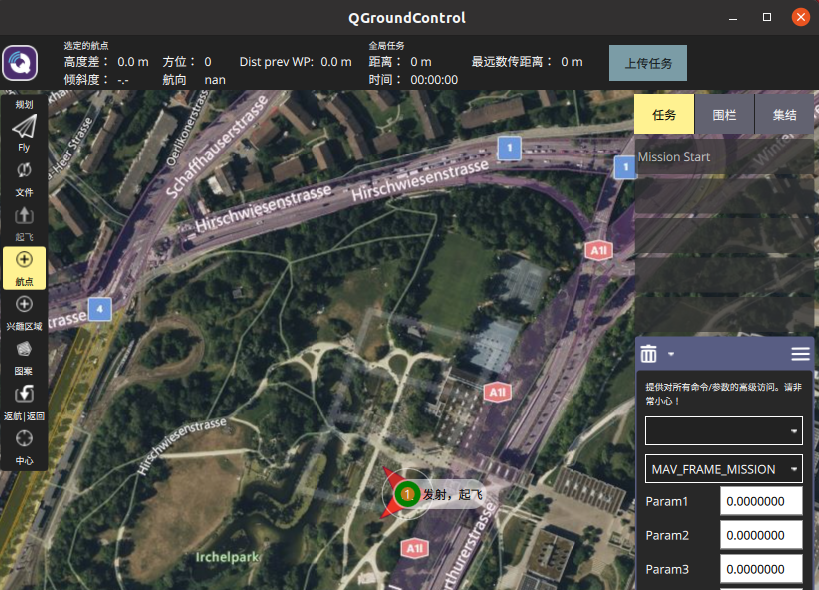Open the MAV_FRAME_MISSION frame dropdown

723,469
